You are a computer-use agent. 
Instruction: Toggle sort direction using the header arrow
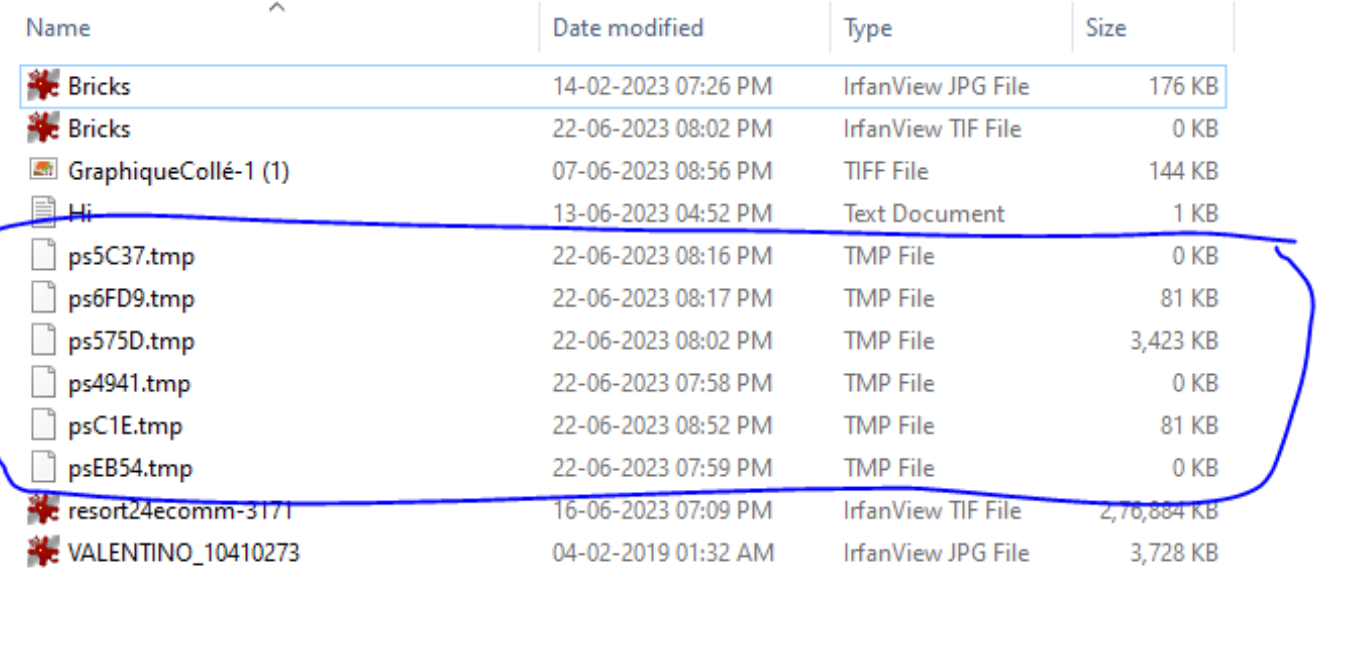[277, 8]
